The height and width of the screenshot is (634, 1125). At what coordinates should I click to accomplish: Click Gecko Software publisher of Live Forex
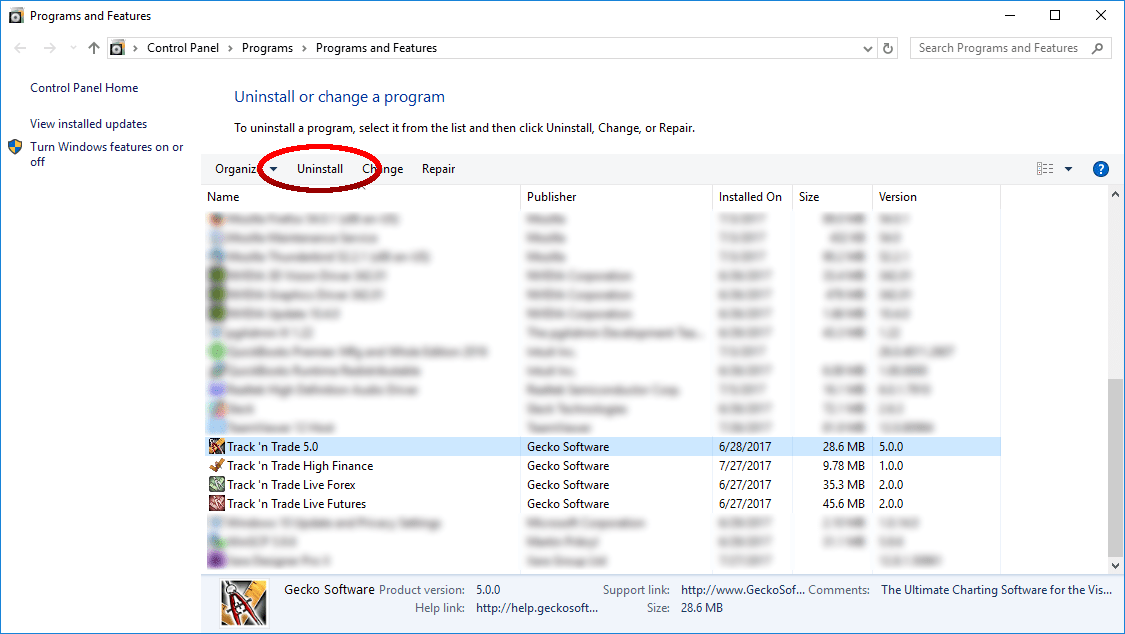(568, 485)
